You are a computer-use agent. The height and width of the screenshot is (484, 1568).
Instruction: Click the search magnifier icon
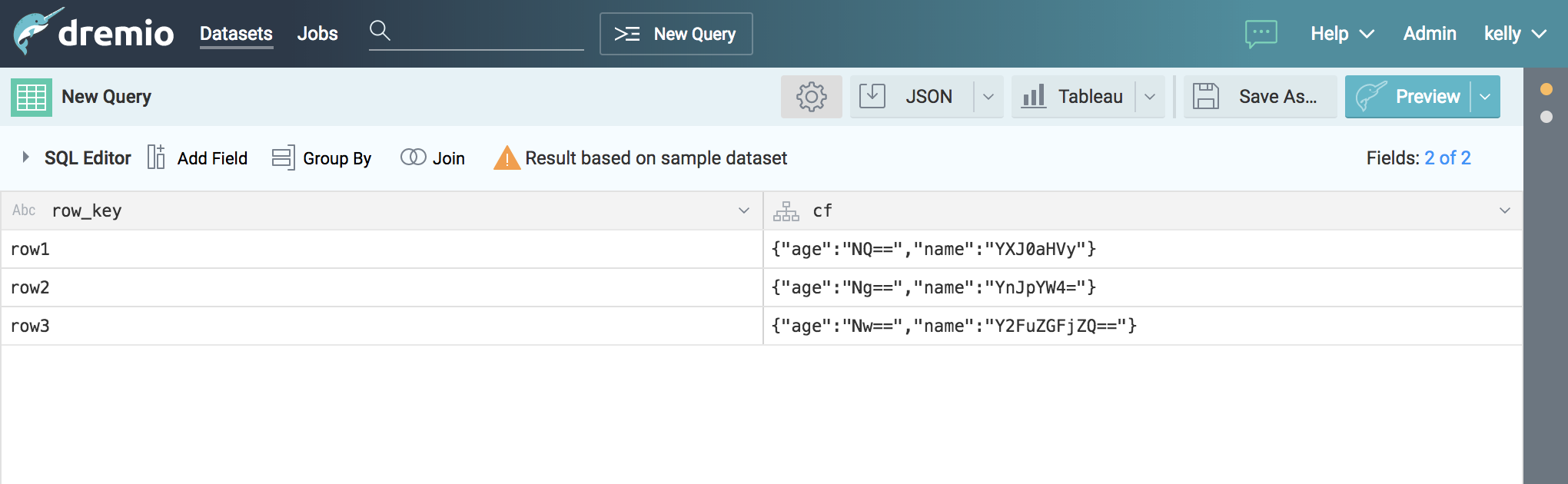pyautogui.click(x=380, y=31)
